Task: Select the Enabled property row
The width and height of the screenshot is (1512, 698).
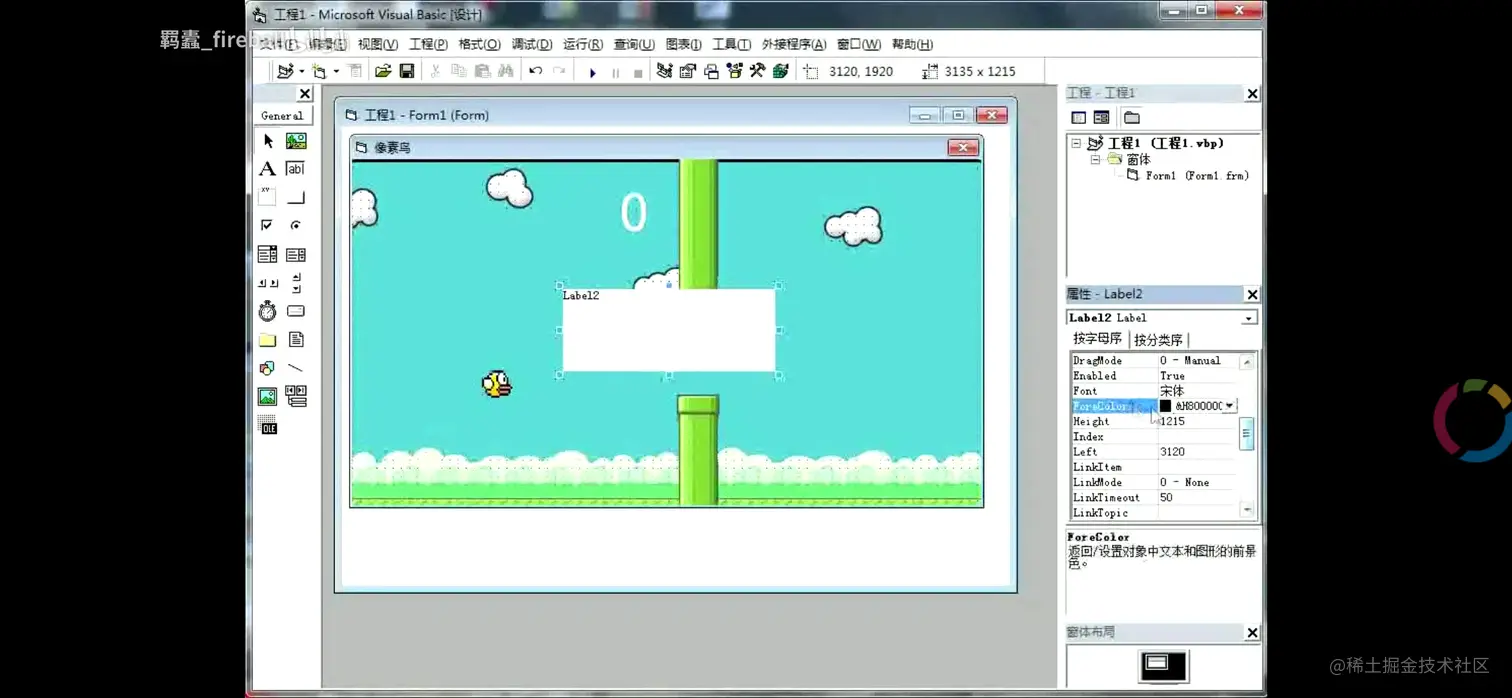Action: (1153, 376)
